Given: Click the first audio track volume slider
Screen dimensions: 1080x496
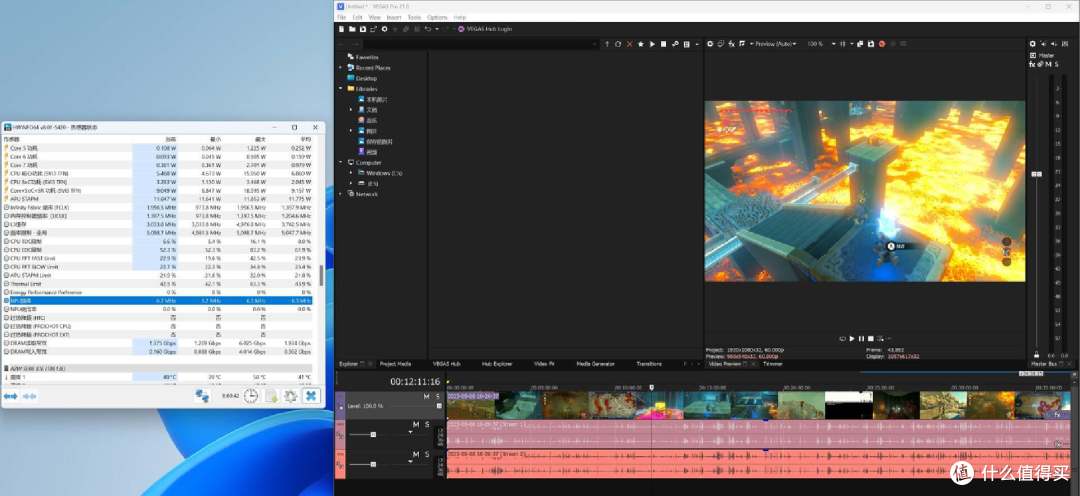Looking at the screenshot, I should coord(373,435).
